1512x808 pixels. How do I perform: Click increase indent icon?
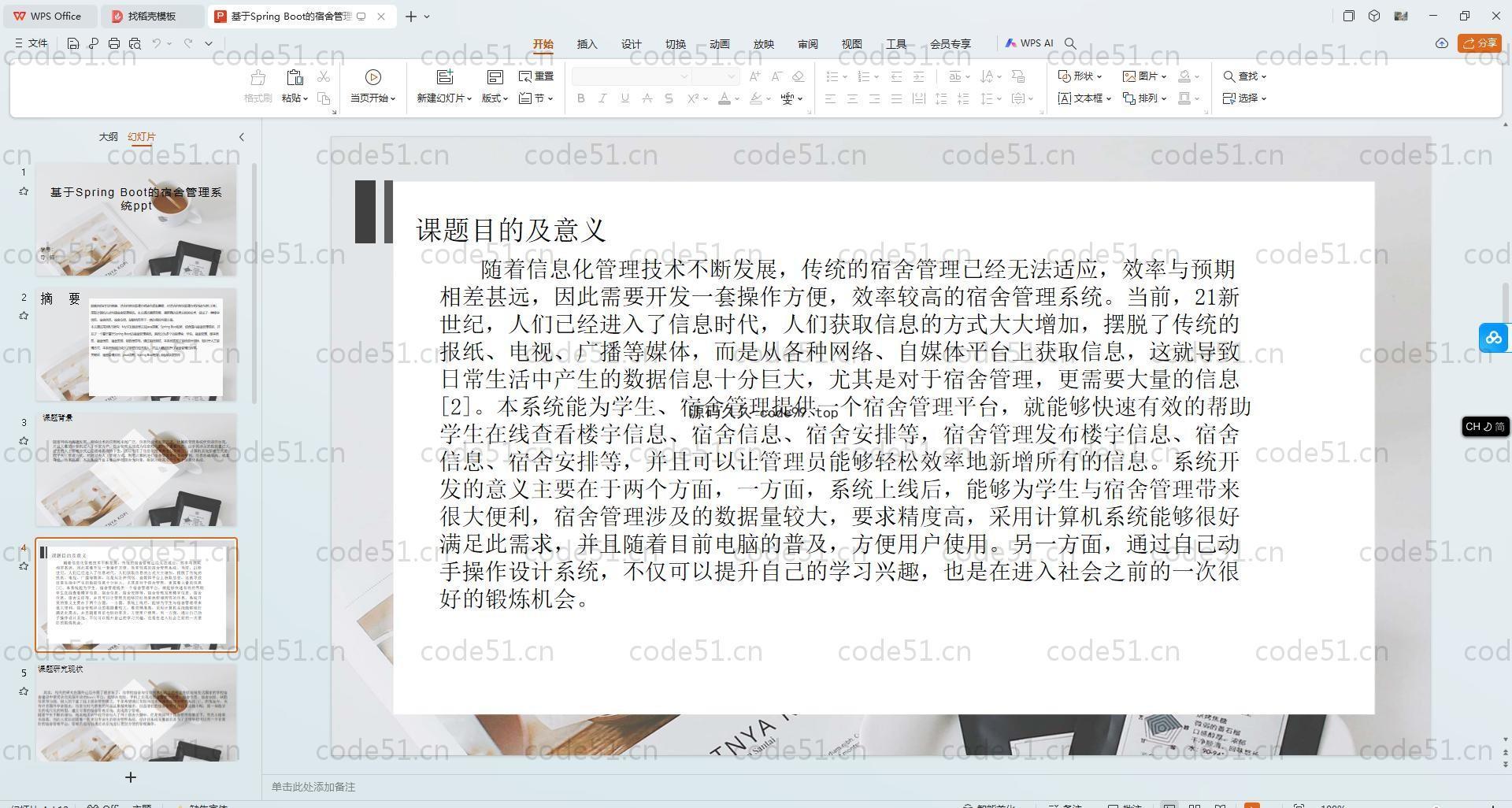pos(918,76)
